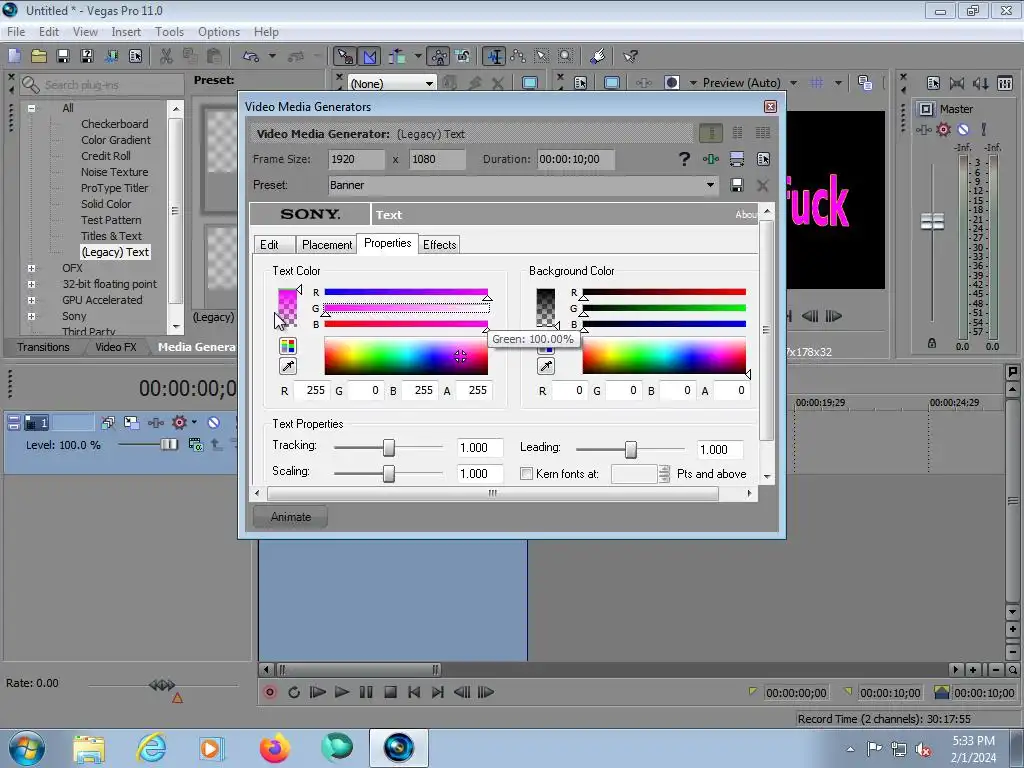Open the Tools menu
The height and width of the screenshot is (768, 1024).
(169, 31)
